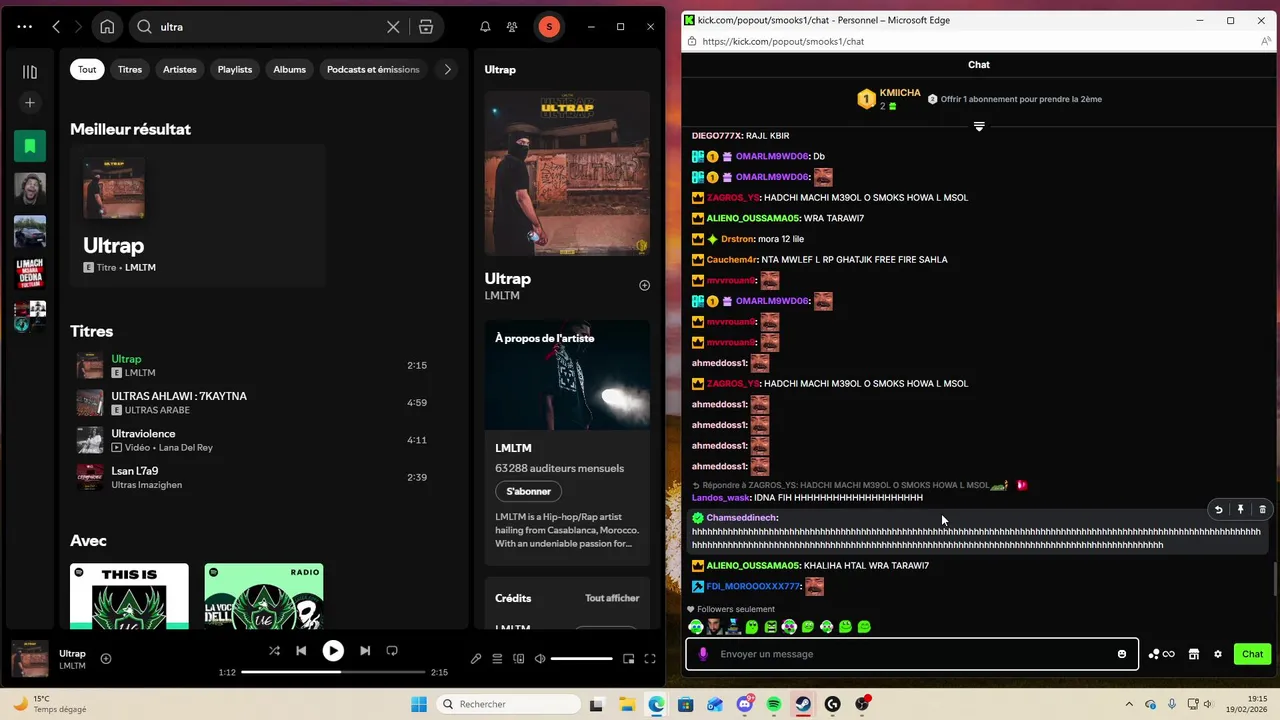Select the Artistes filter chip
Screen dimensions: 1280x720
(x=180, y=69)
